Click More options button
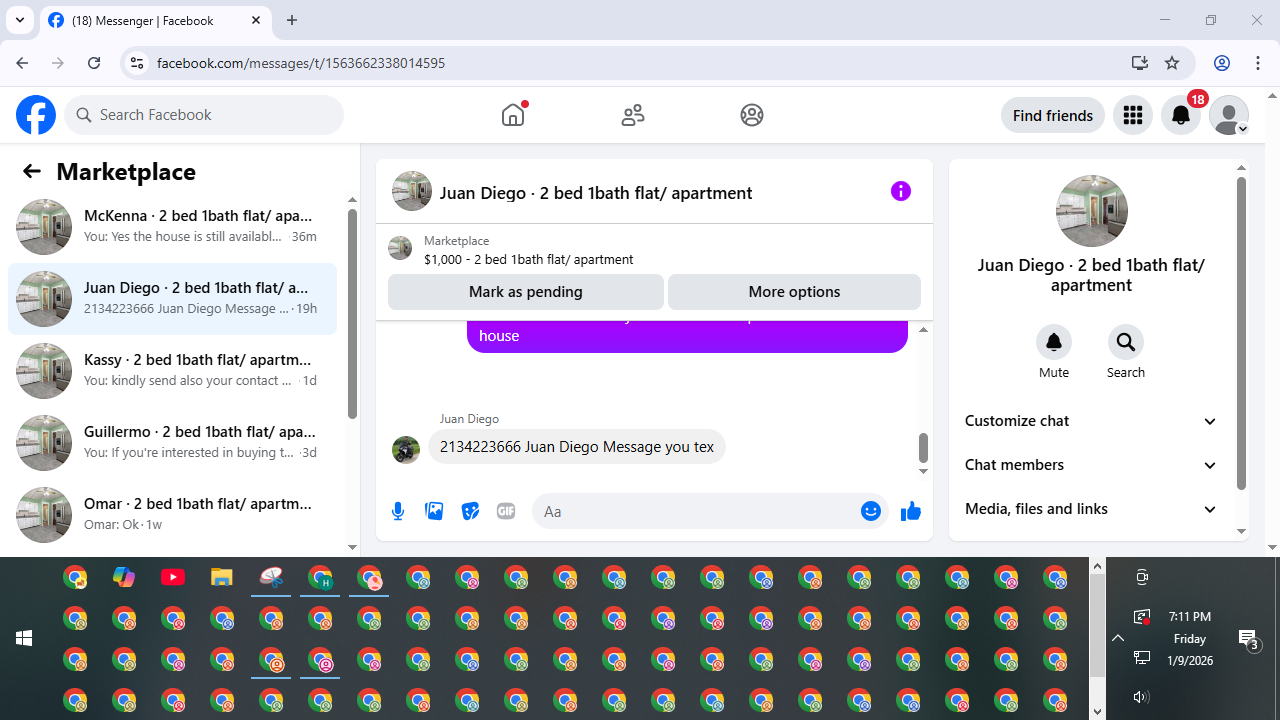 pyautogui.click(x=794, y=292)
